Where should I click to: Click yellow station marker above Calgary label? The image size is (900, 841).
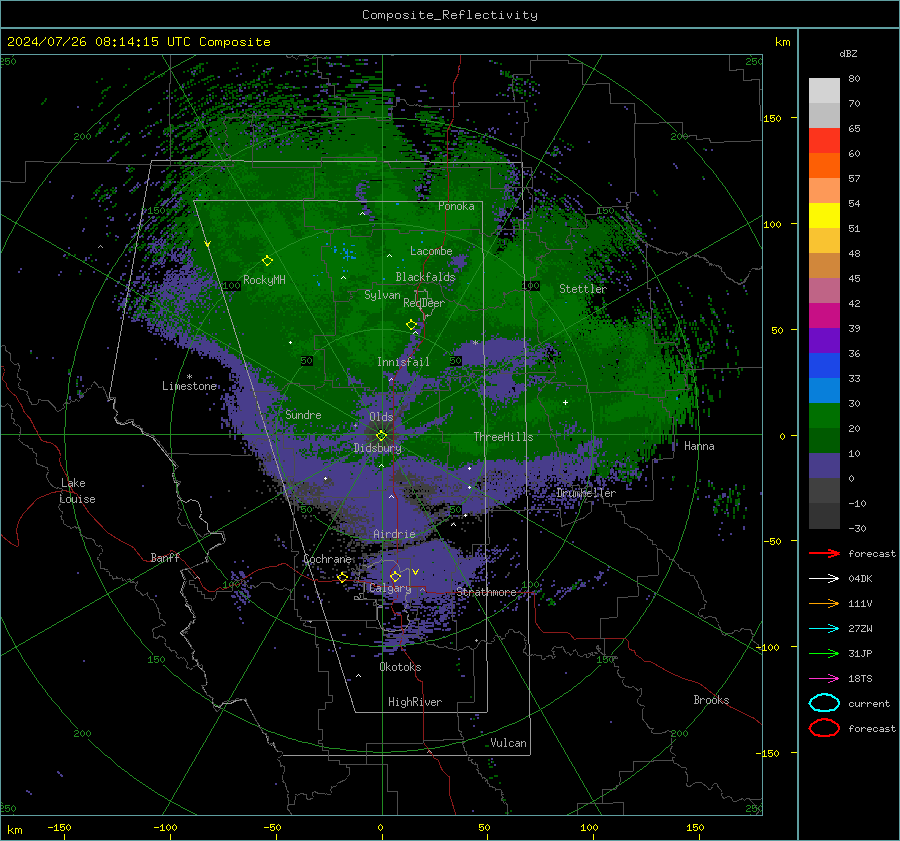point(395,576)
